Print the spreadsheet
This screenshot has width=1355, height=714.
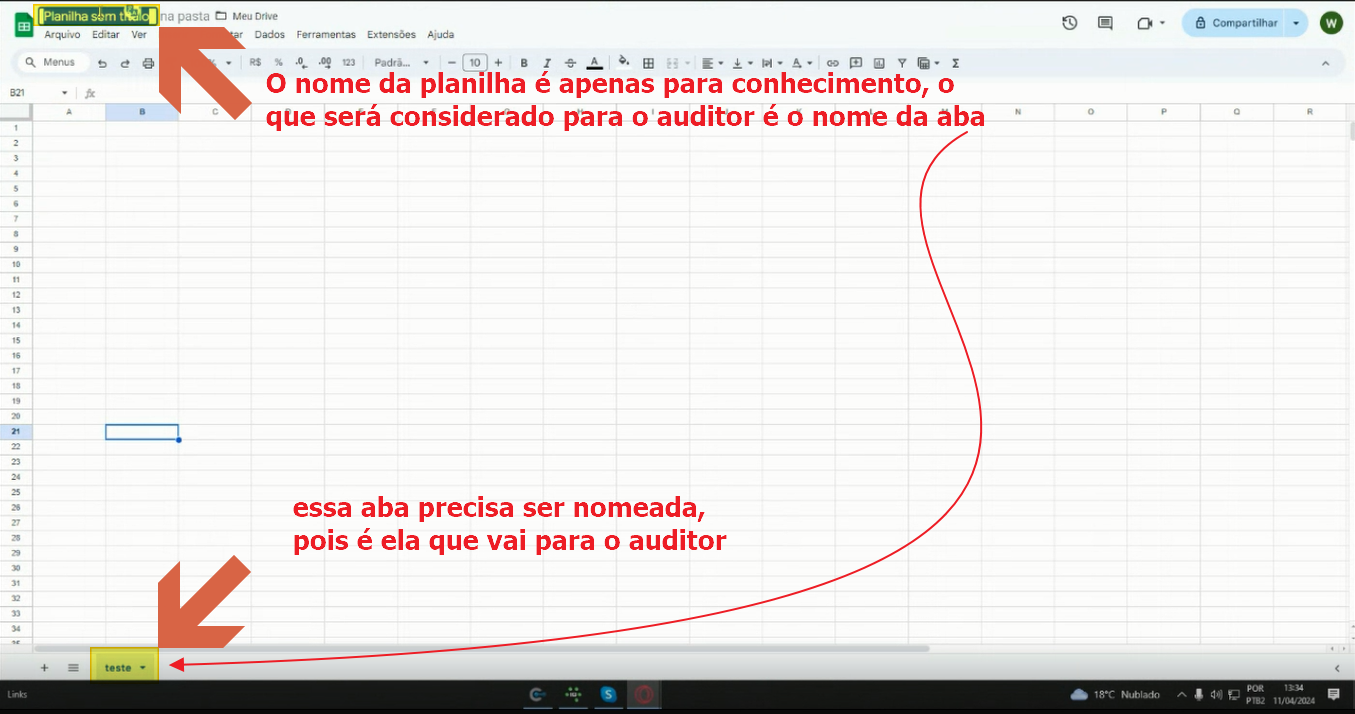[x=148, y=63]
